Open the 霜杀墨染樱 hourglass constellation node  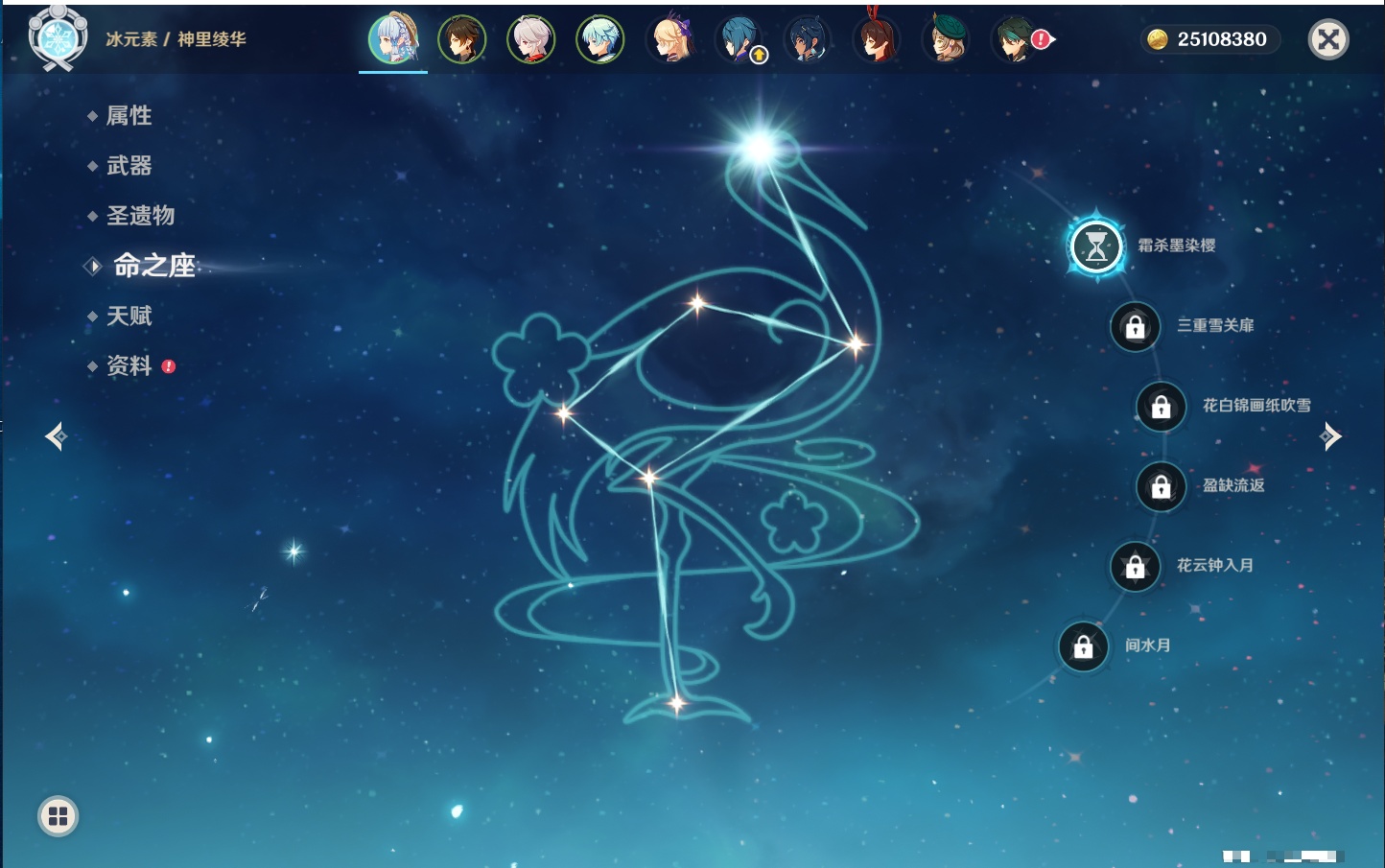(1096, 246)
